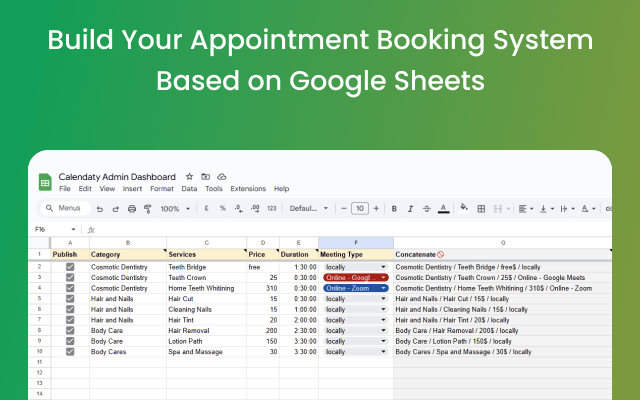Open Name box dropdown beside F16

[x=73, y=229]
